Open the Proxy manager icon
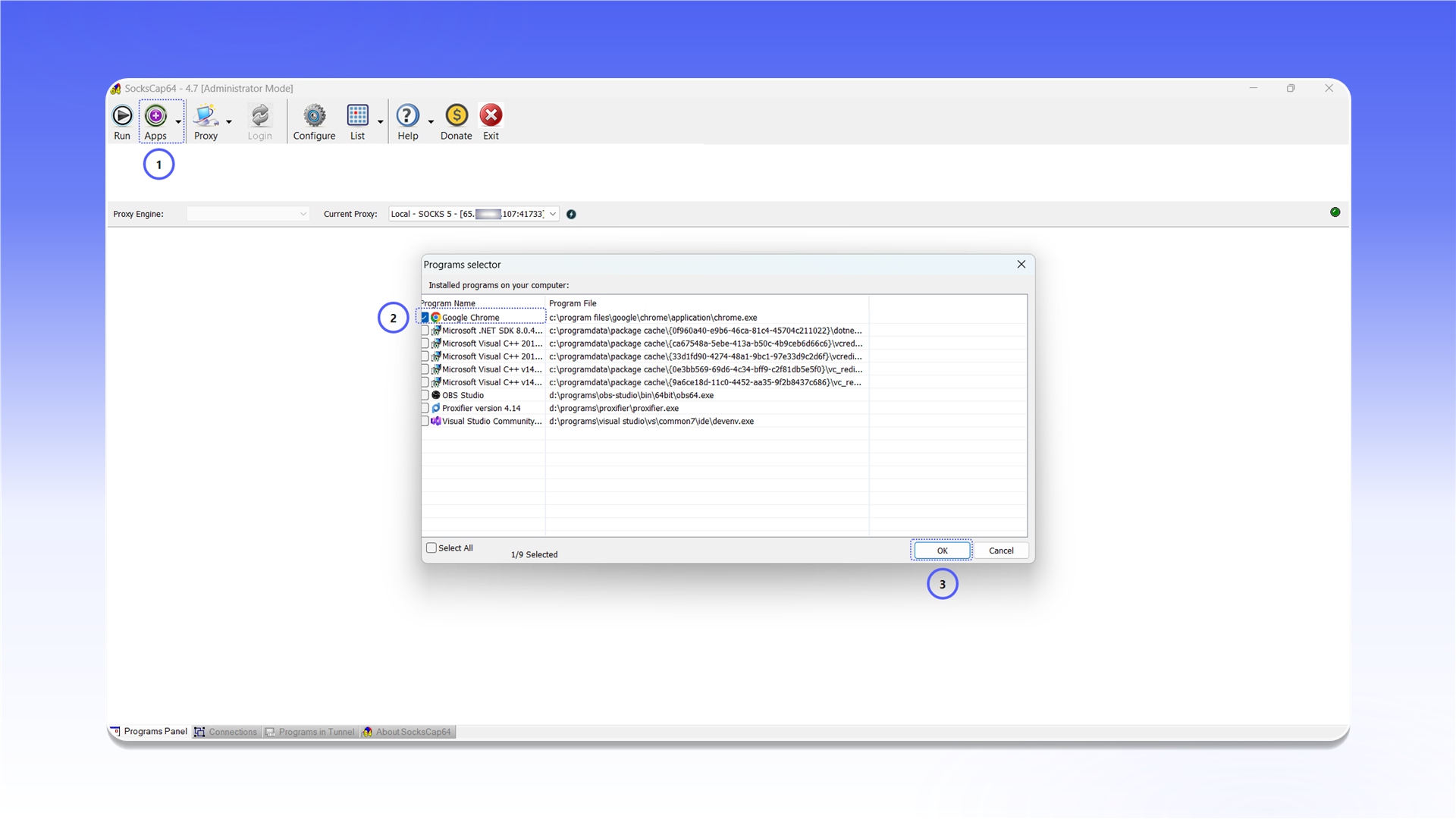 [206, 115]
